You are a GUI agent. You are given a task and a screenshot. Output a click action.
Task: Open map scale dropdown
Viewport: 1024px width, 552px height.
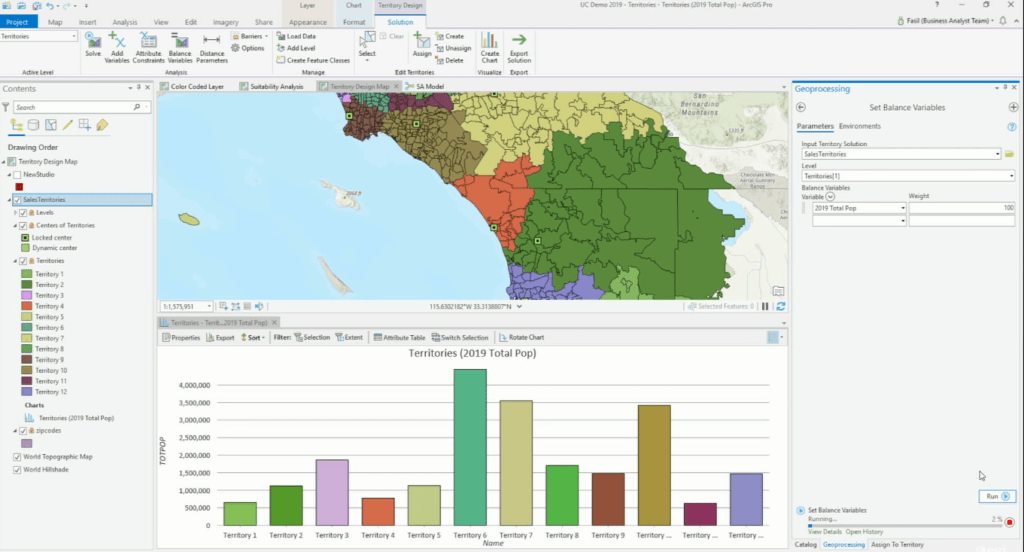(209, 306)
